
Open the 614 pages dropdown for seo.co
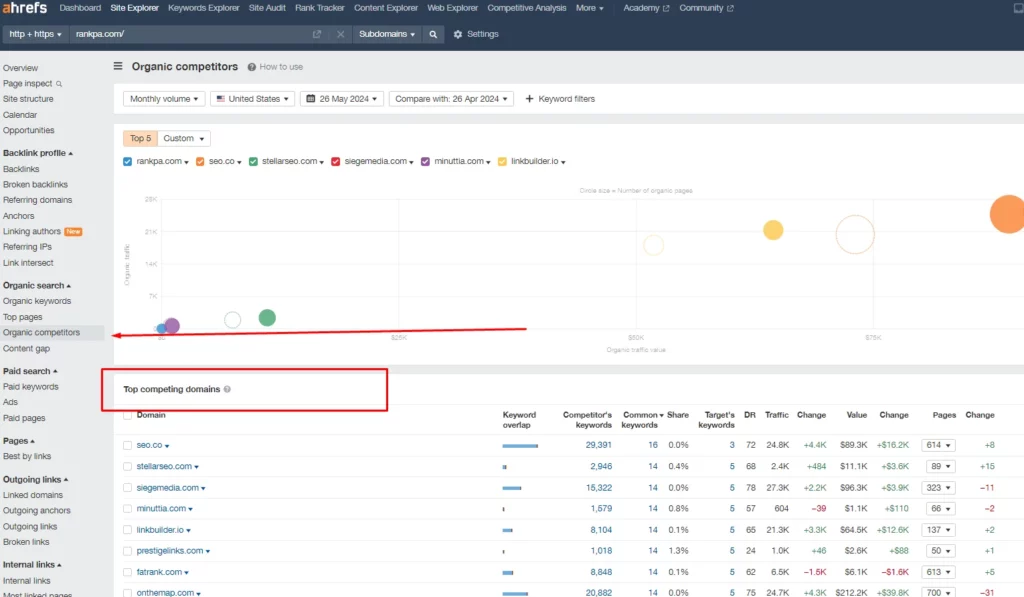(938, 445)
